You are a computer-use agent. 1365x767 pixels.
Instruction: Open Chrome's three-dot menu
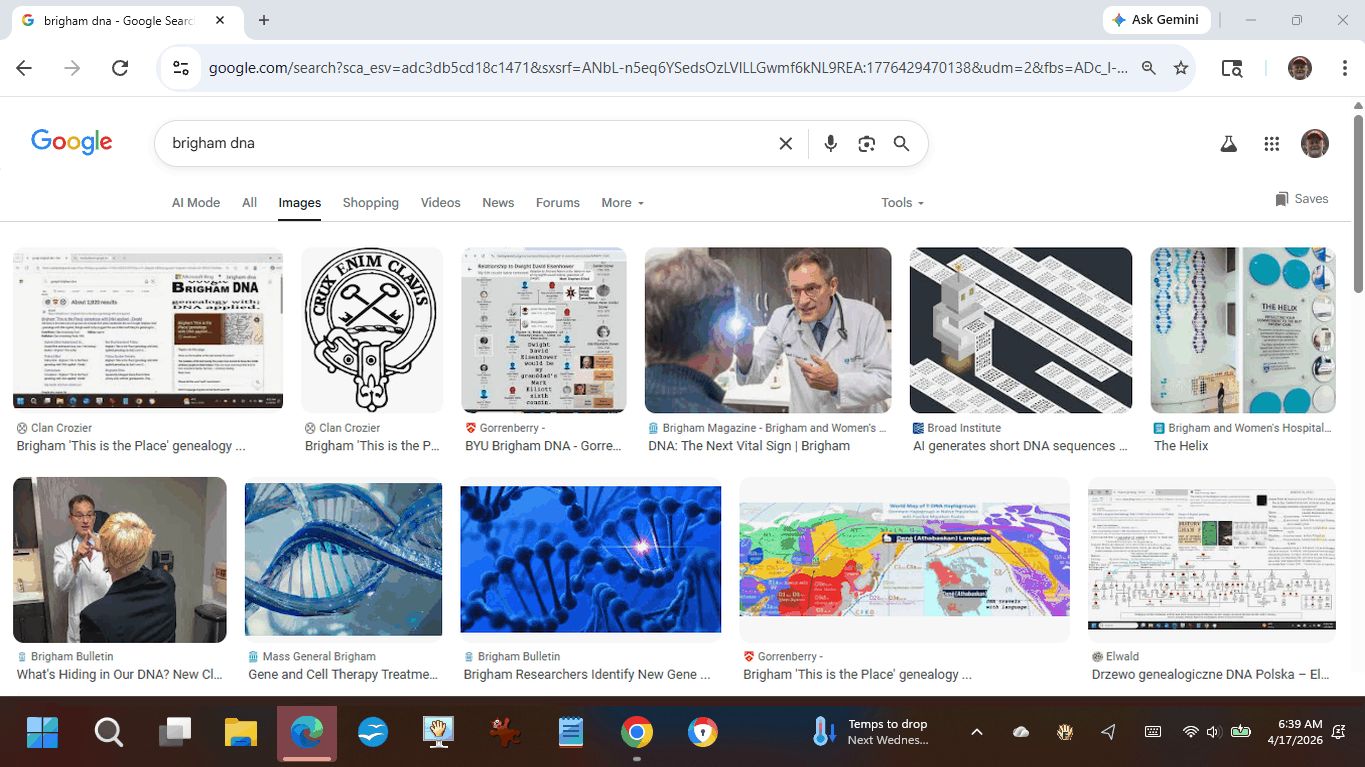[1345, 68]
